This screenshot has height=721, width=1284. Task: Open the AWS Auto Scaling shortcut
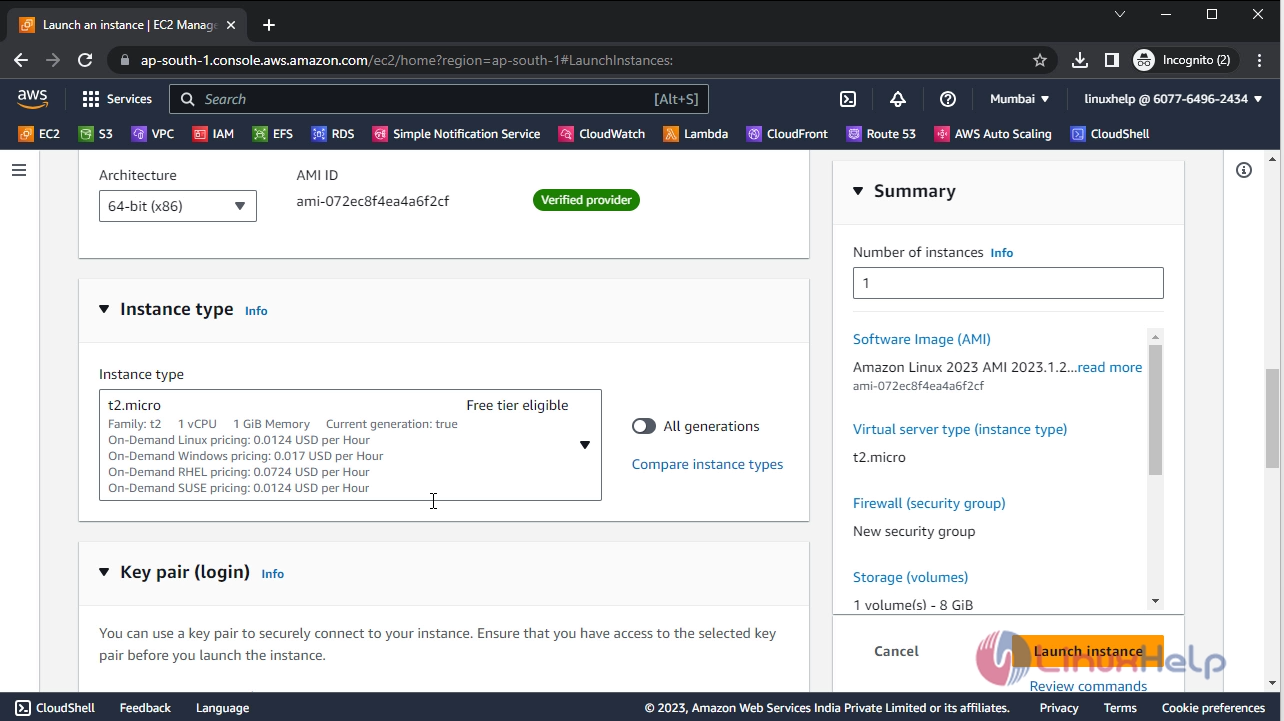[x=993, y=134]
